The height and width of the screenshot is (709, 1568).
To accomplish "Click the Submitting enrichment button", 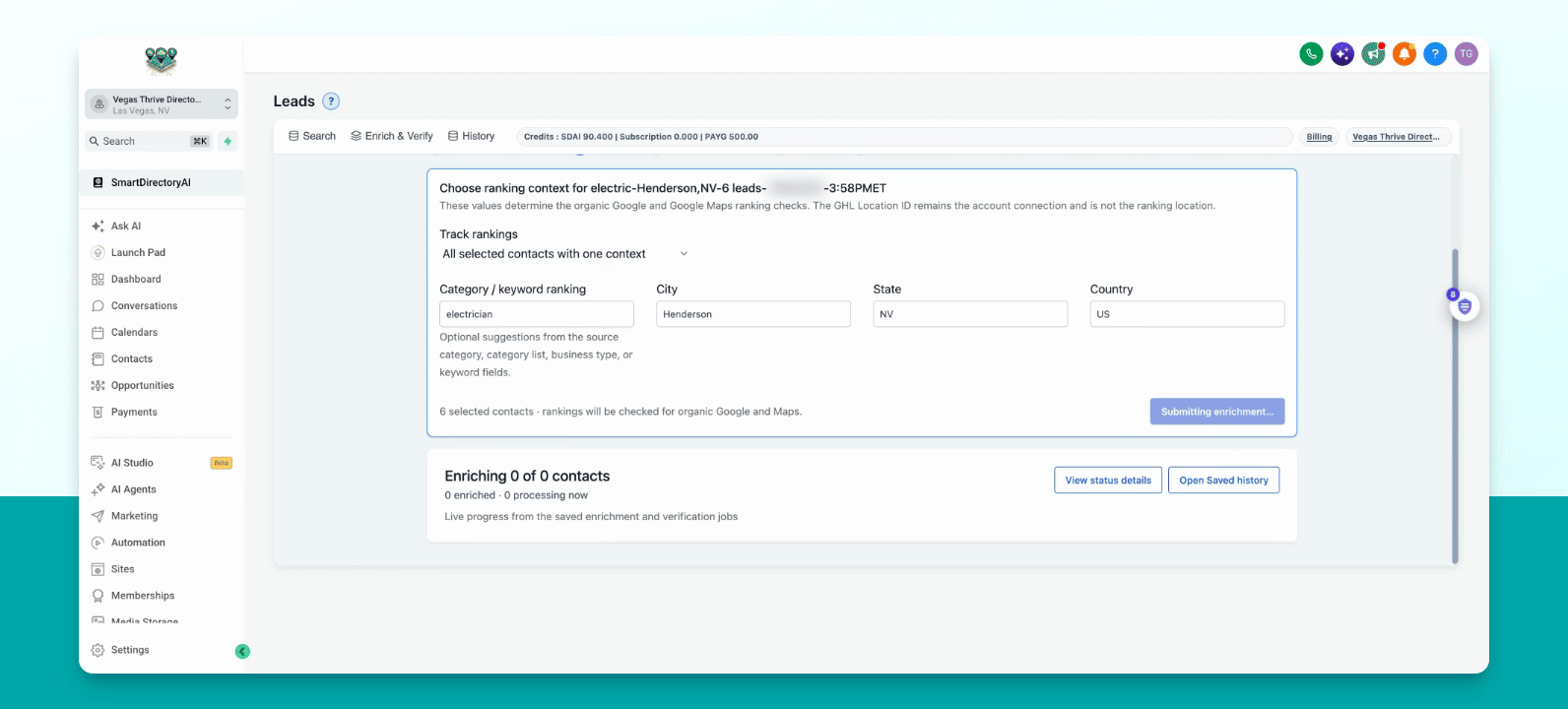I will pos(1217,412).
